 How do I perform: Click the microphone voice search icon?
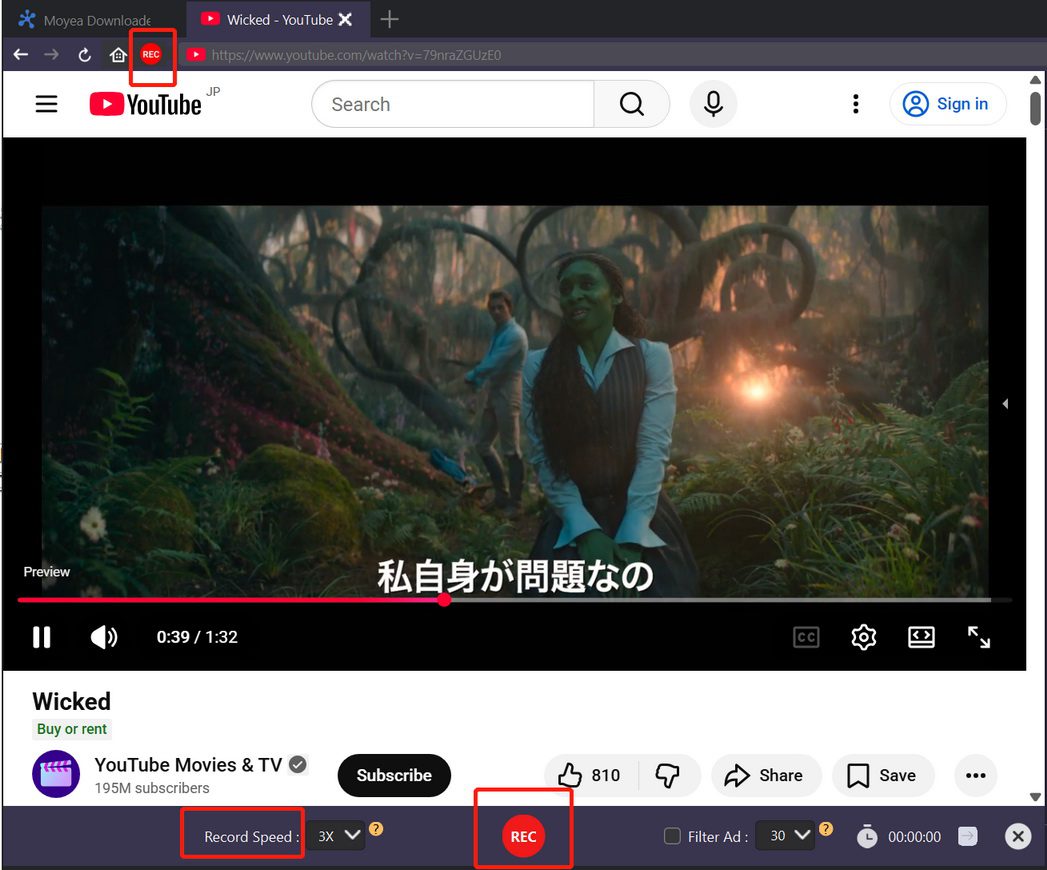tap(713, 104)
